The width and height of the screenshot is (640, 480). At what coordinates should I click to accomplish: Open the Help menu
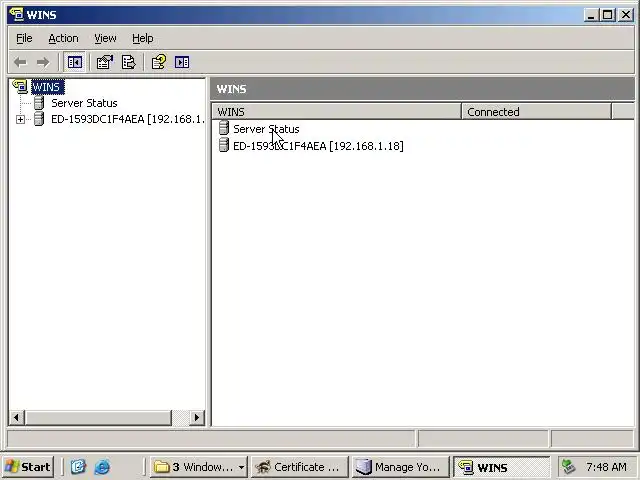(x=142, y=38)
